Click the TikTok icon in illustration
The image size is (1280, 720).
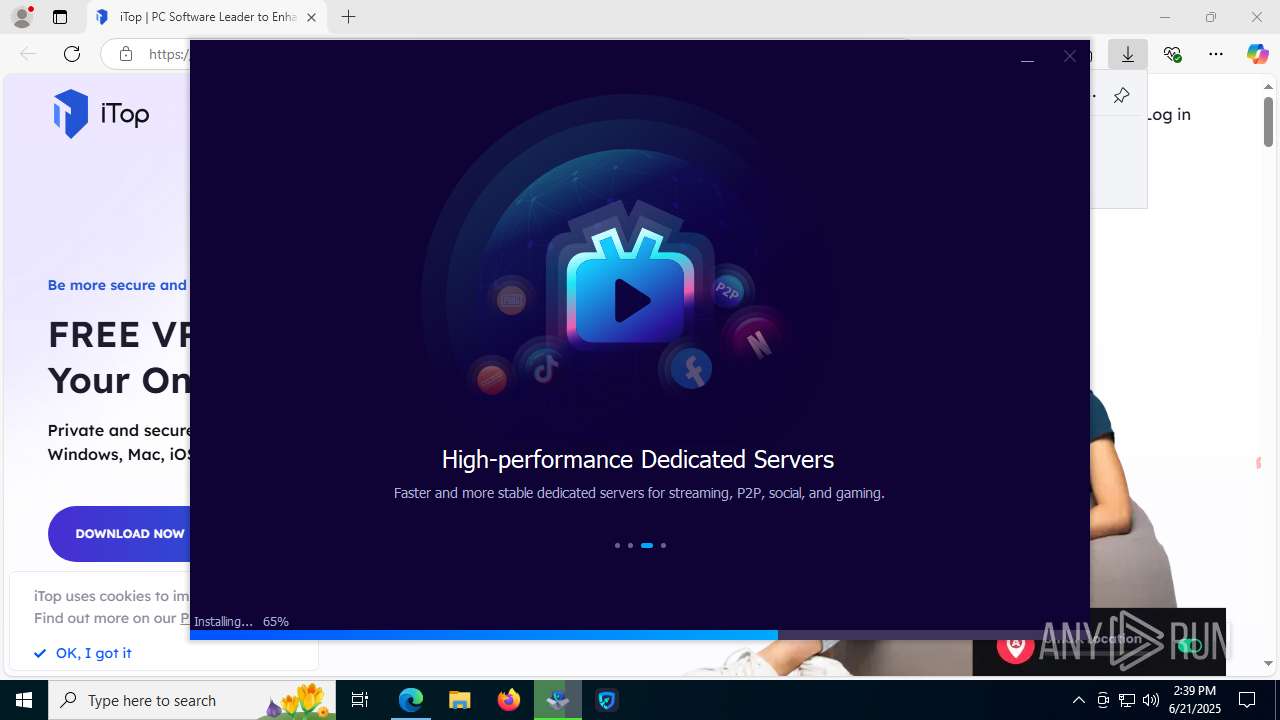[545, 368]
